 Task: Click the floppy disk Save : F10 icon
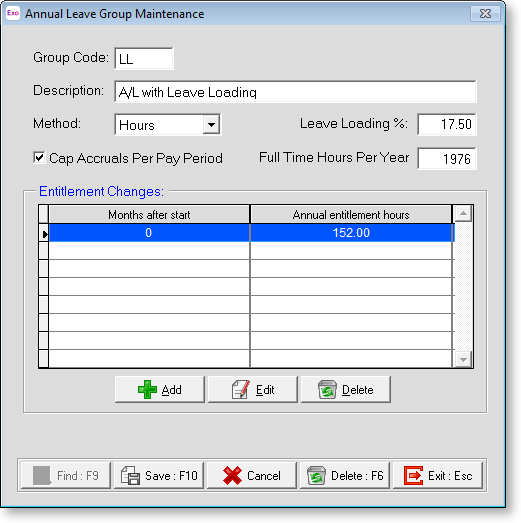point(130,475)
